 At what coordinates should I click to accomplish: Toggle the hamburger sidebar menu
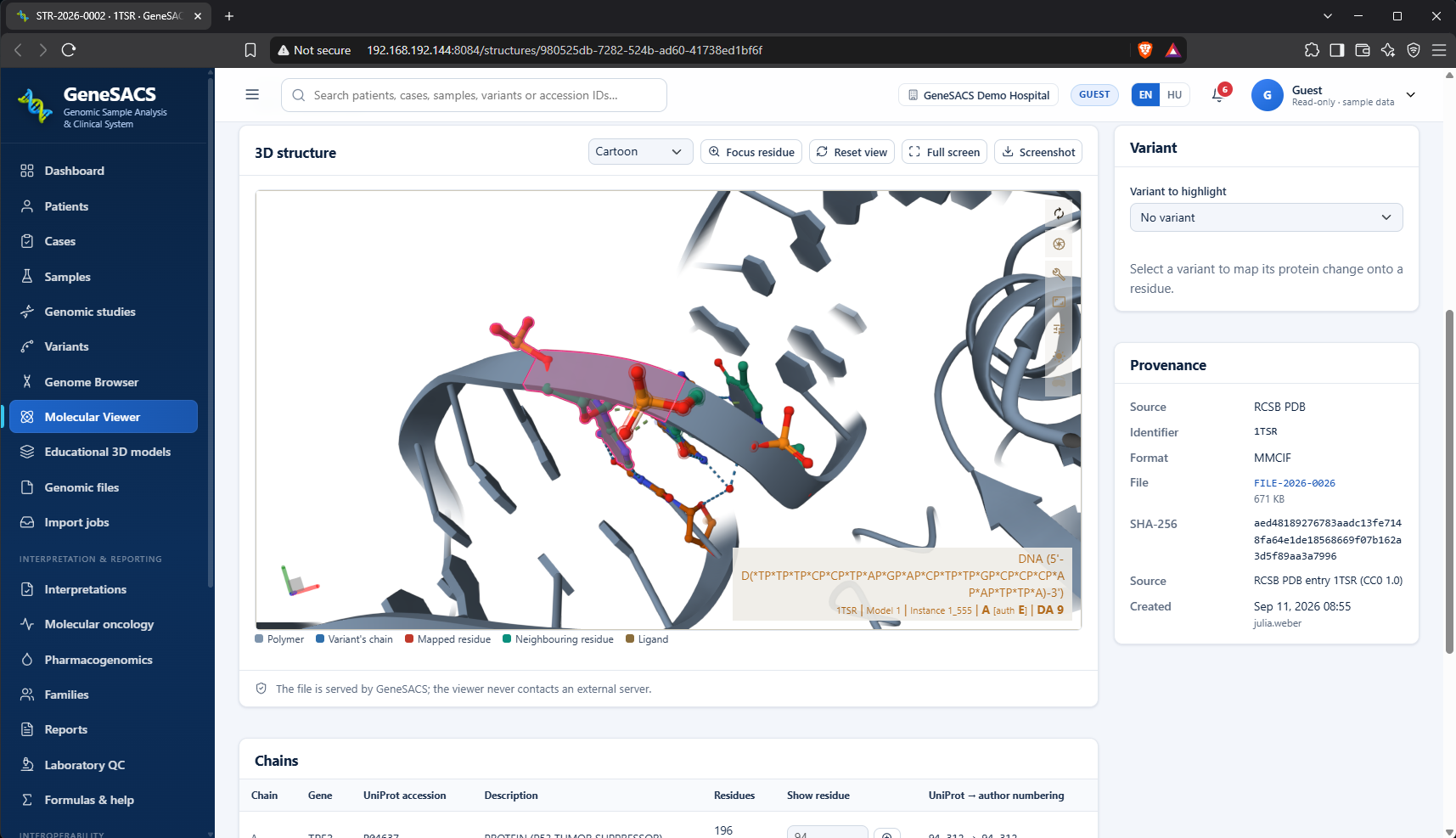(252, 95)
